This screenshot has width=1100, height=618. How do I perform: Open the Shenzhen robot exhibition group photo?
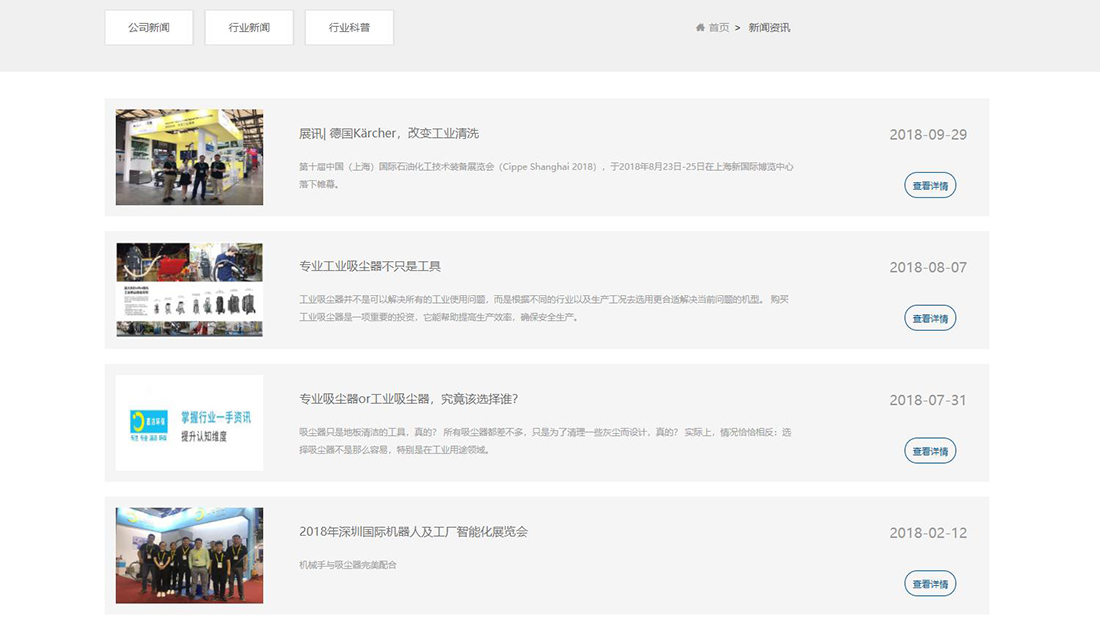click(x=189, y=555)
